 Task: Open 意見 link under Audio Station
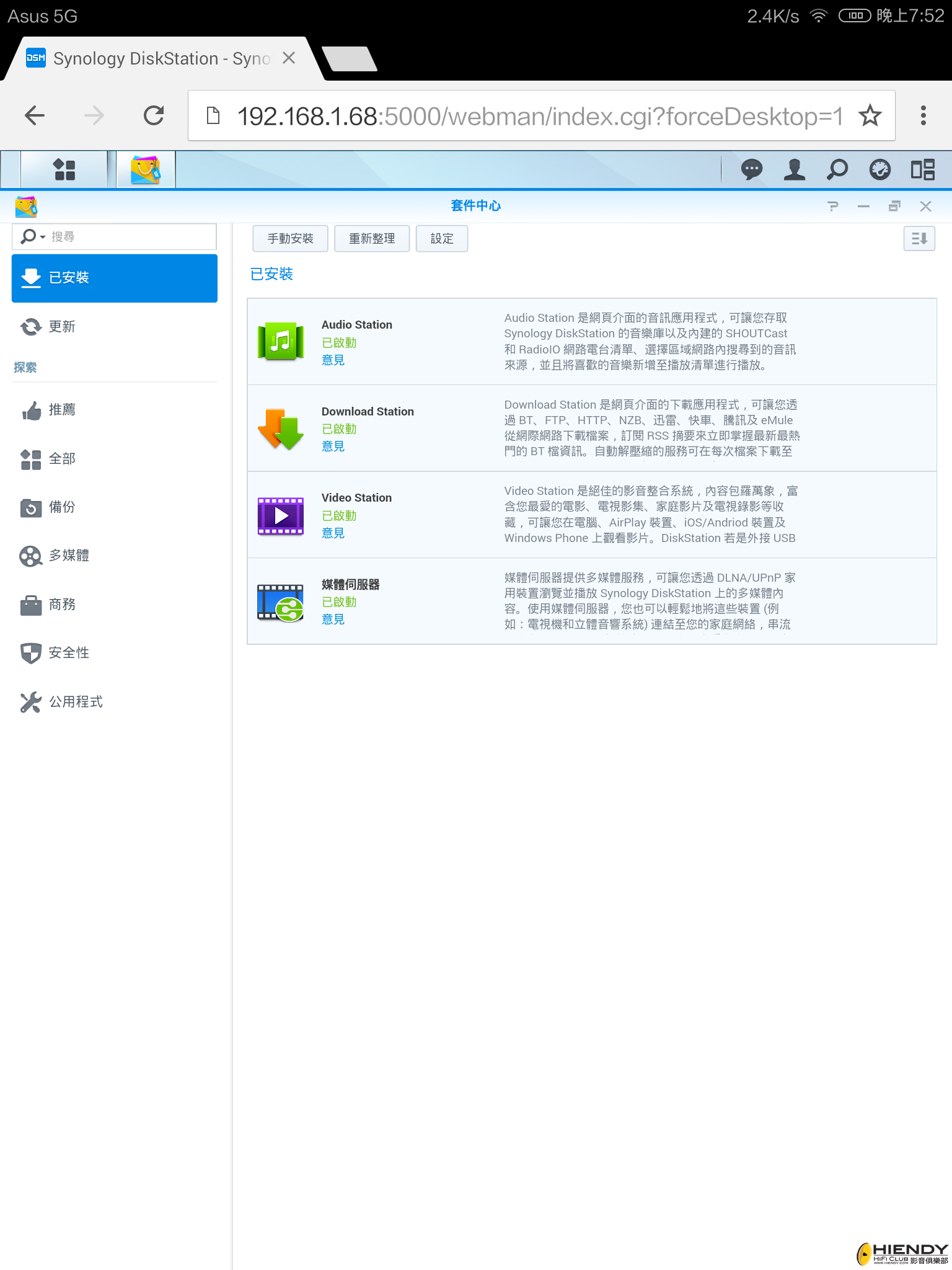pyautogui.click(x=333, y=360)
